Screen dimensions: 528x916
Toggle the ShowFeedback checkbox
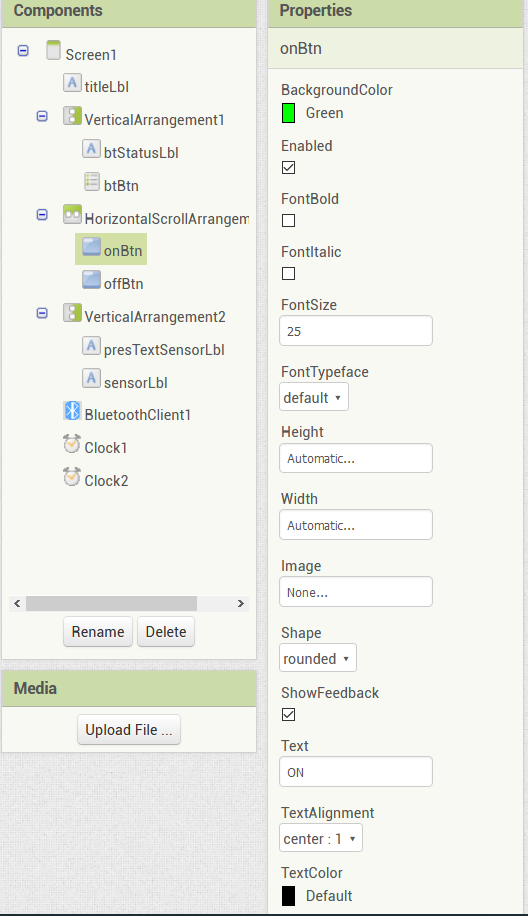tap(289, 714)
